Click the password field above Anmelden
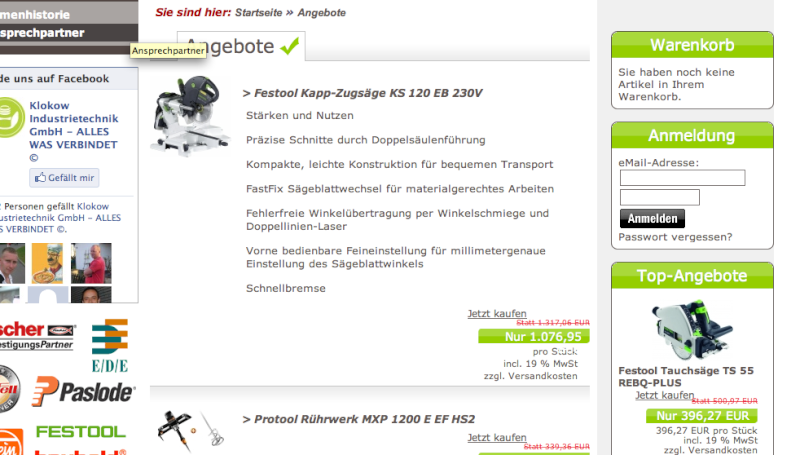 coord(660,197)
